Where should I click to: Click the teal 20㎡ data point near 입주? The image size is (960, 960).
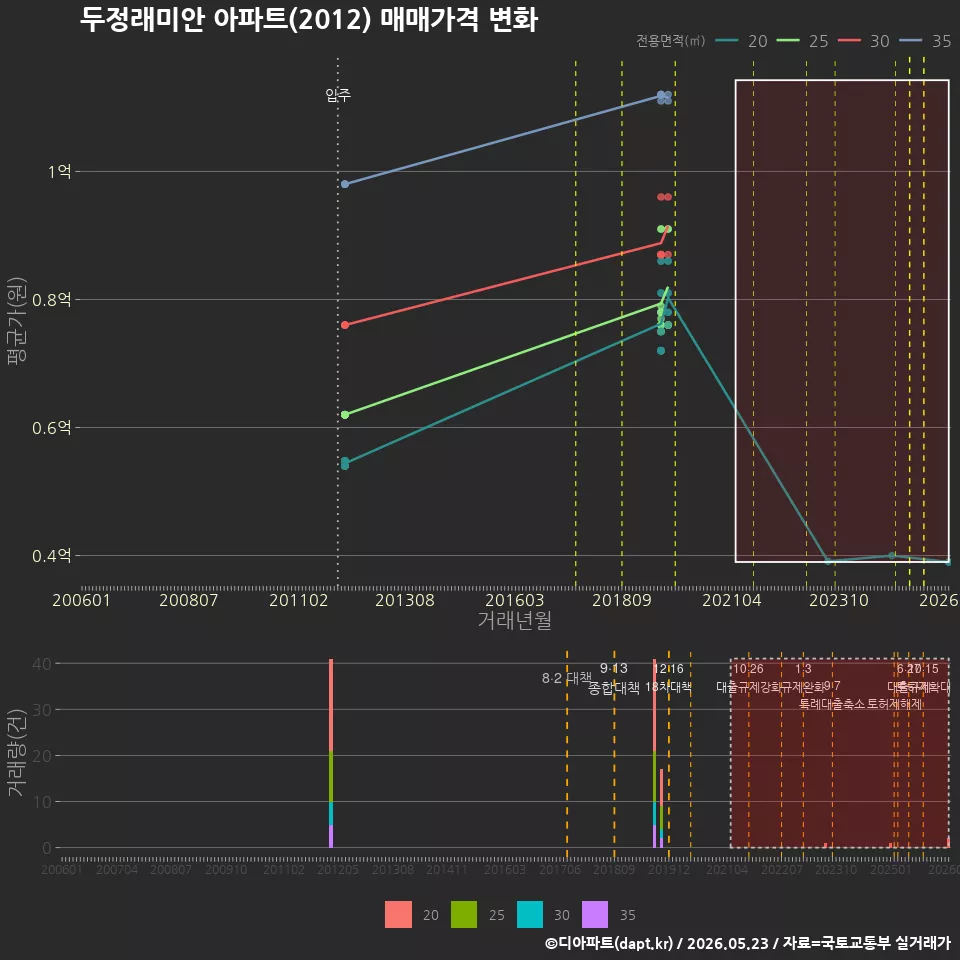[345, 463]
